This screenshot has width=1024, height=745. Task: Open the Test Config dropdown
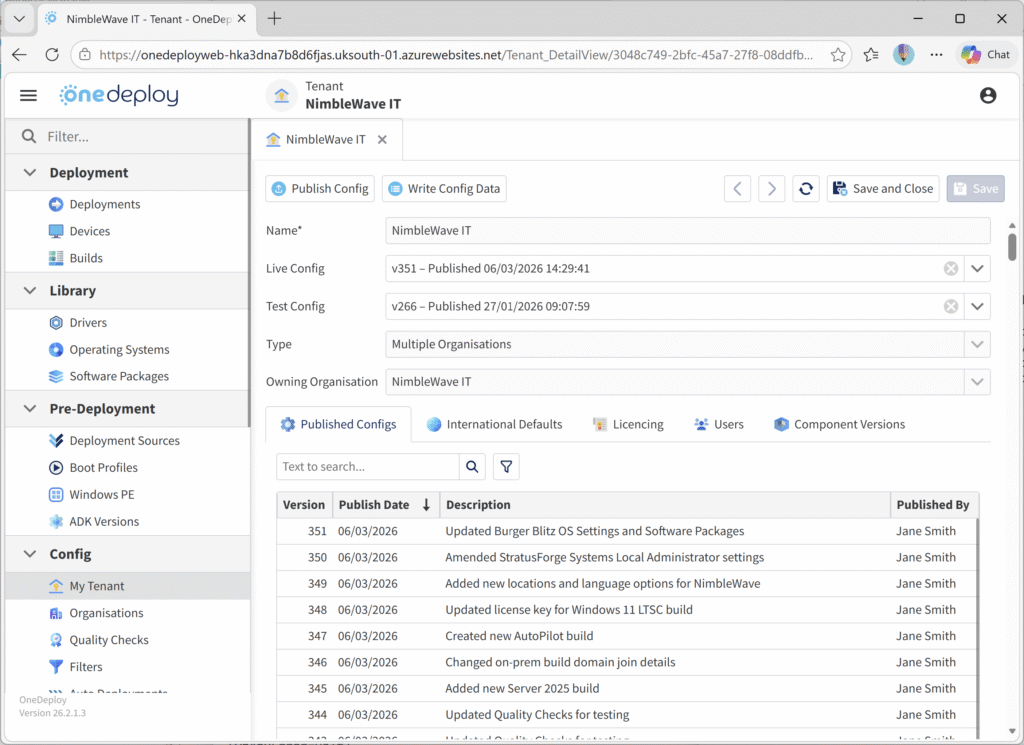[x=977, y=306]
